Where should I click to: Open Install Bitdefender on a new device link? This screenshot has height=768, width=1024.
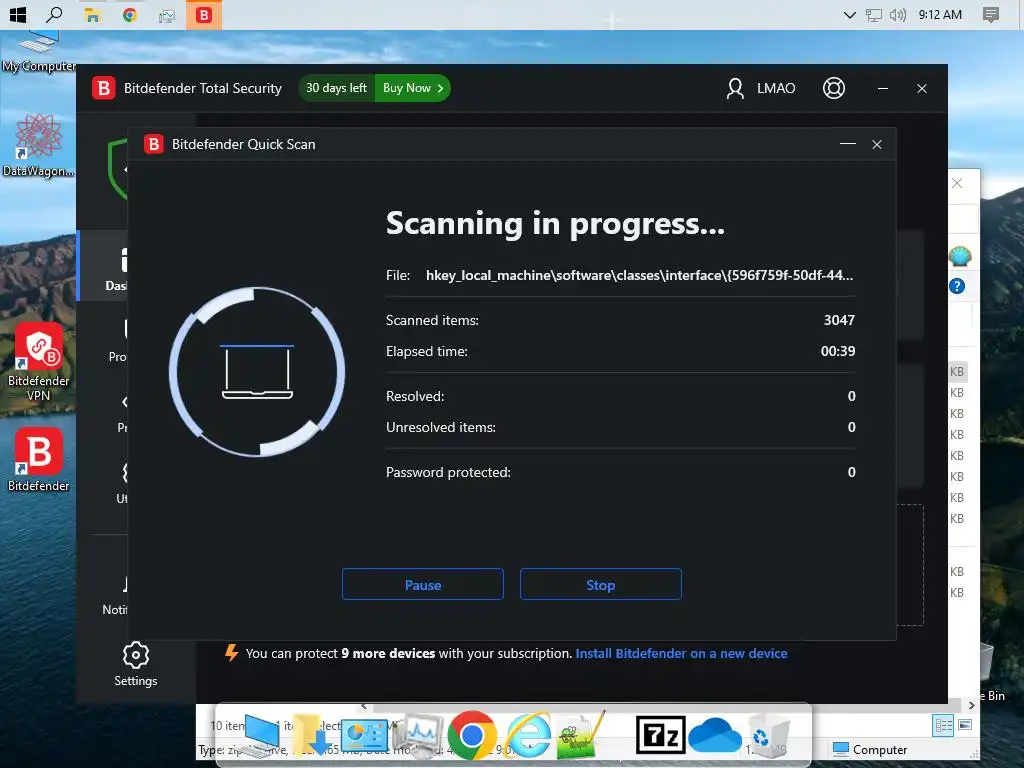coord(681,653)
